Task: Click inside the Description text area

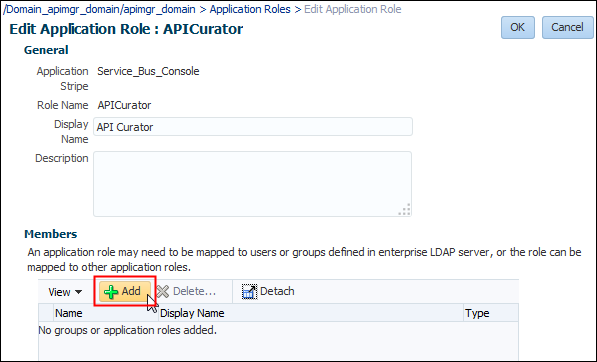Action: point(252,184)
